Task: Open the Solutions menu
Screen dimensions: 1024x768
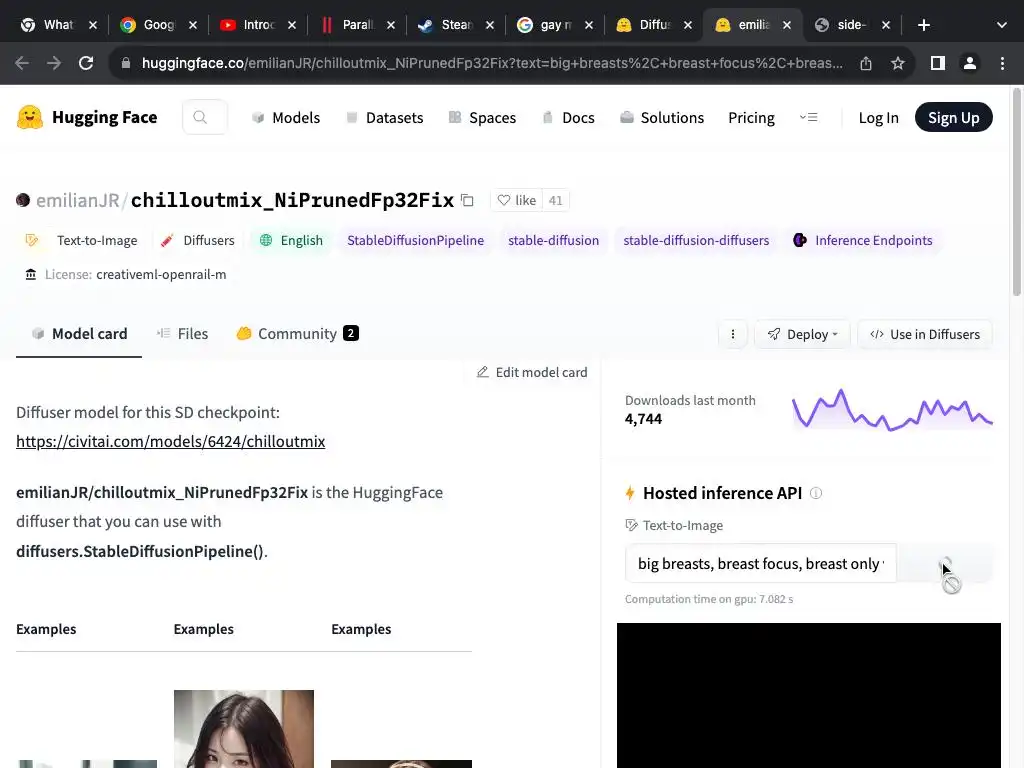Action: tap(662, 118)
